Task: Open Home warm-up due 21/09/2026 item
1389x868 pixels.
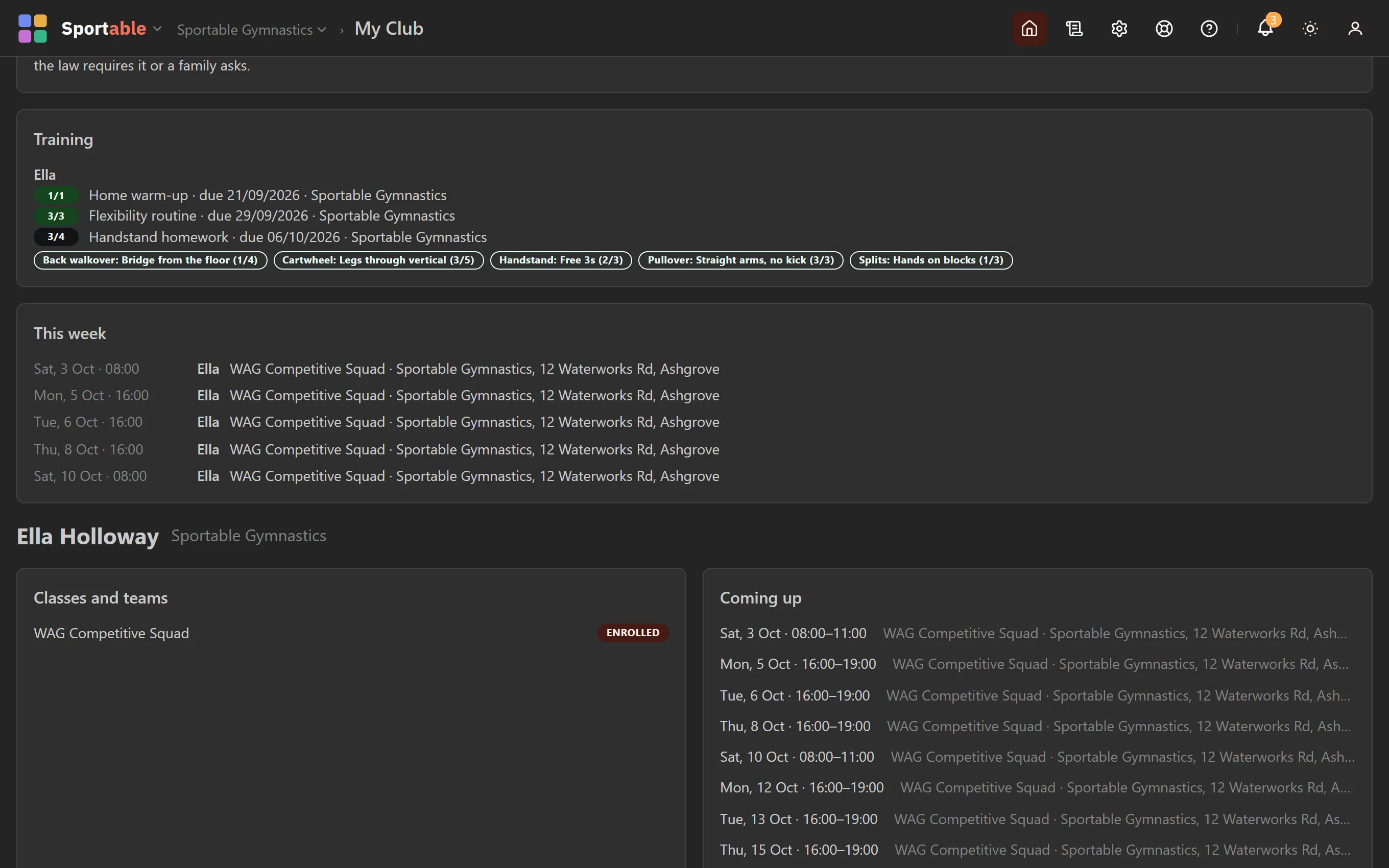Action: 268,195
